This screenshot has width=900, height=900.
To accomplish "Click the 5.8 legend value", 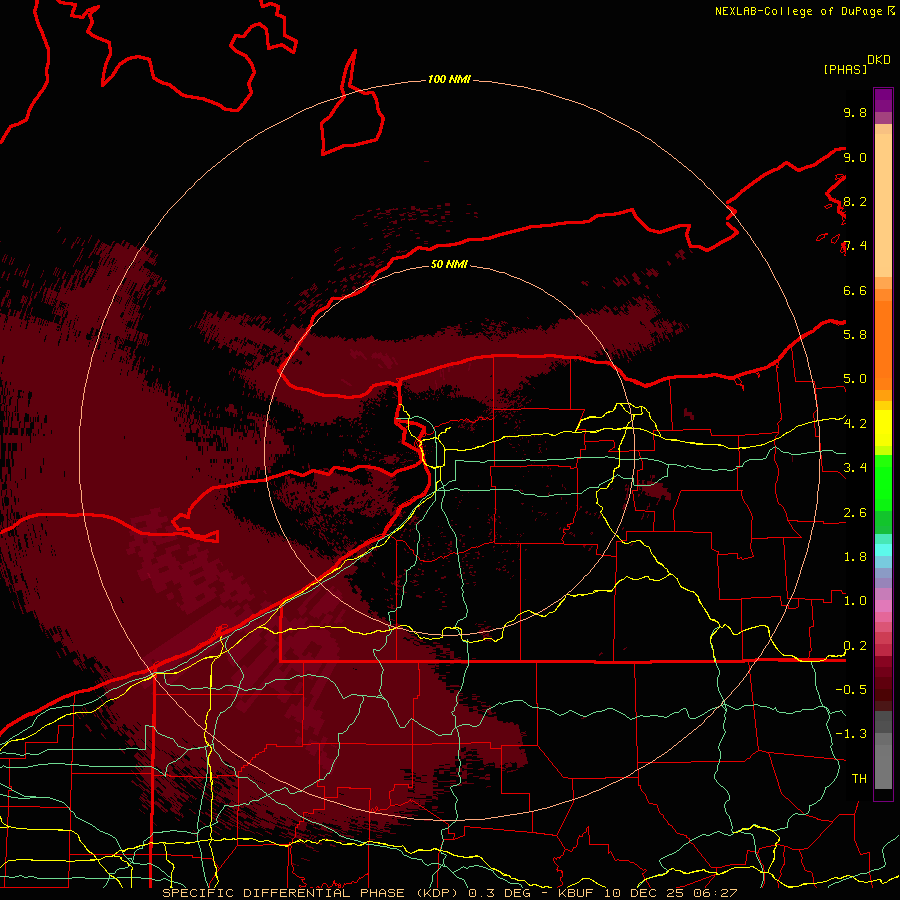I will (855, 334).
